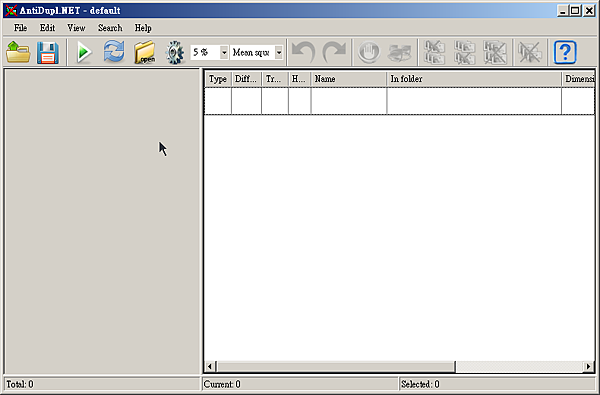Click the AntiDupl.NET app icon in title bar

pos(11,10)
